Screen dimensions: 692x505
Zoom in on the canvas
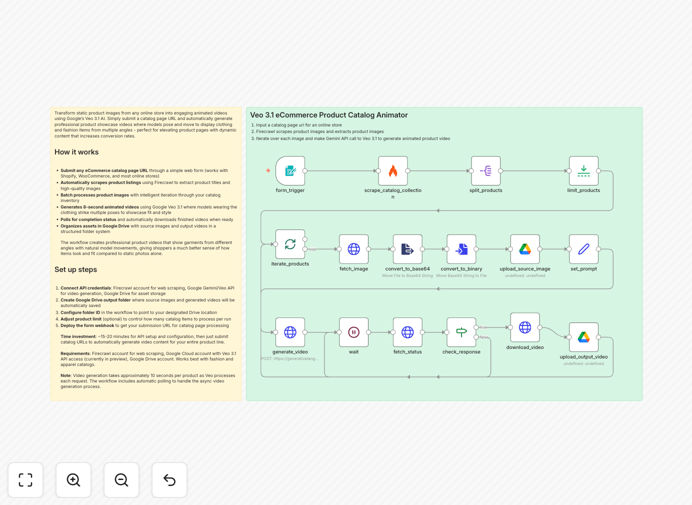click(73, 480)
